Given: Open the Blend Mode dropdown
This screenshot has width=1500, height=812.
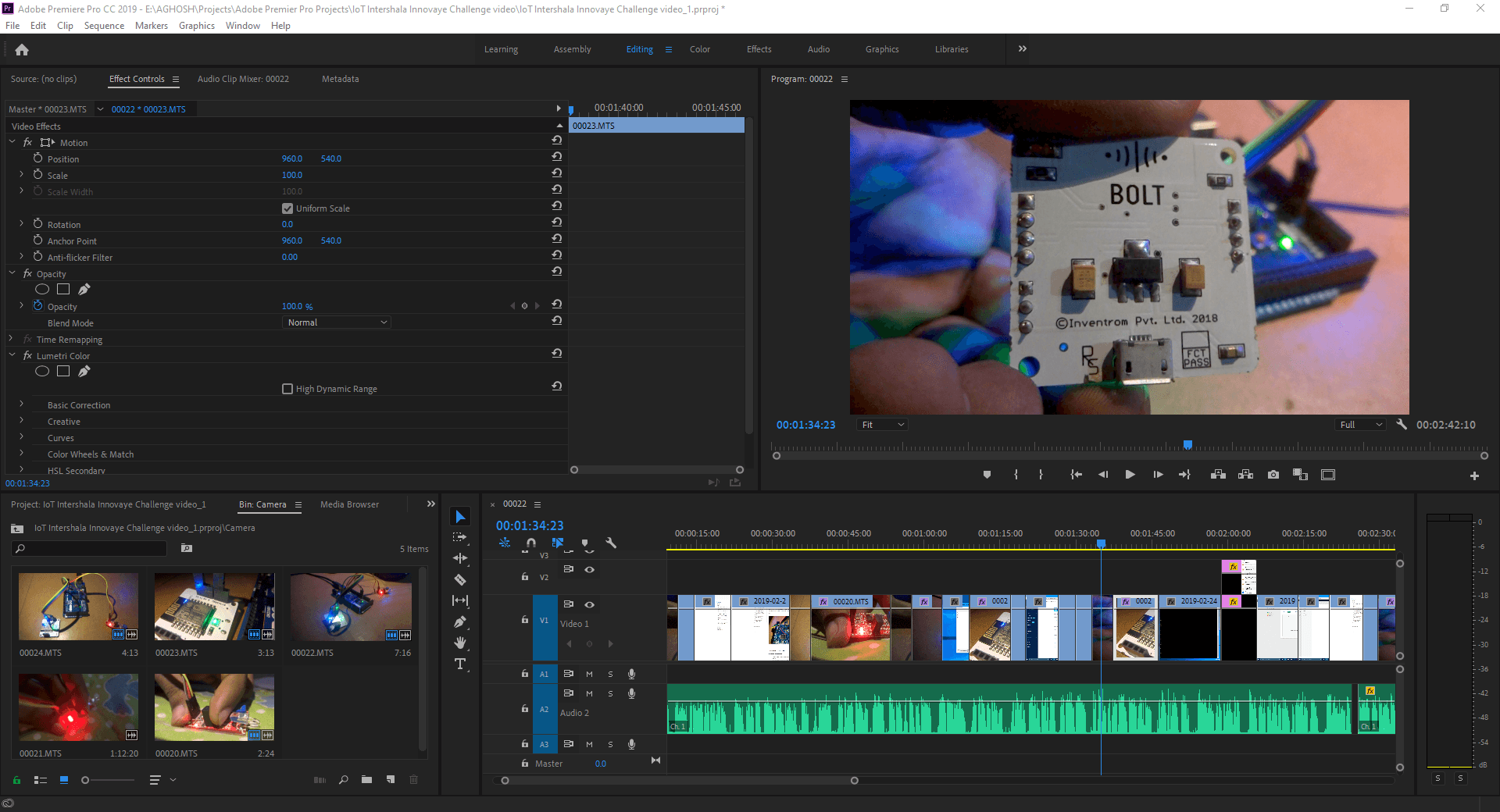Looking at the screenshot, I should 336,322.
